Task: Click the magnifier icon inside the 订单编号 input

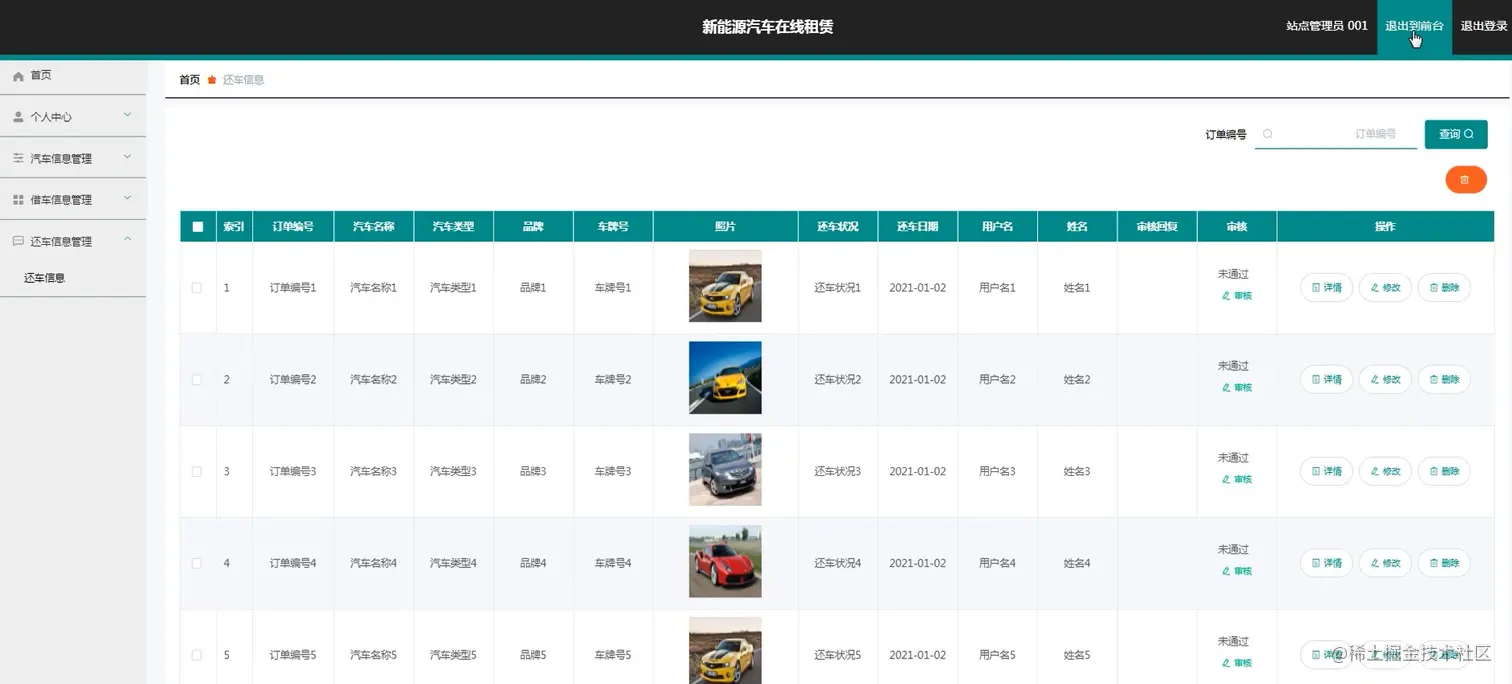Action: coord(1268,134)
